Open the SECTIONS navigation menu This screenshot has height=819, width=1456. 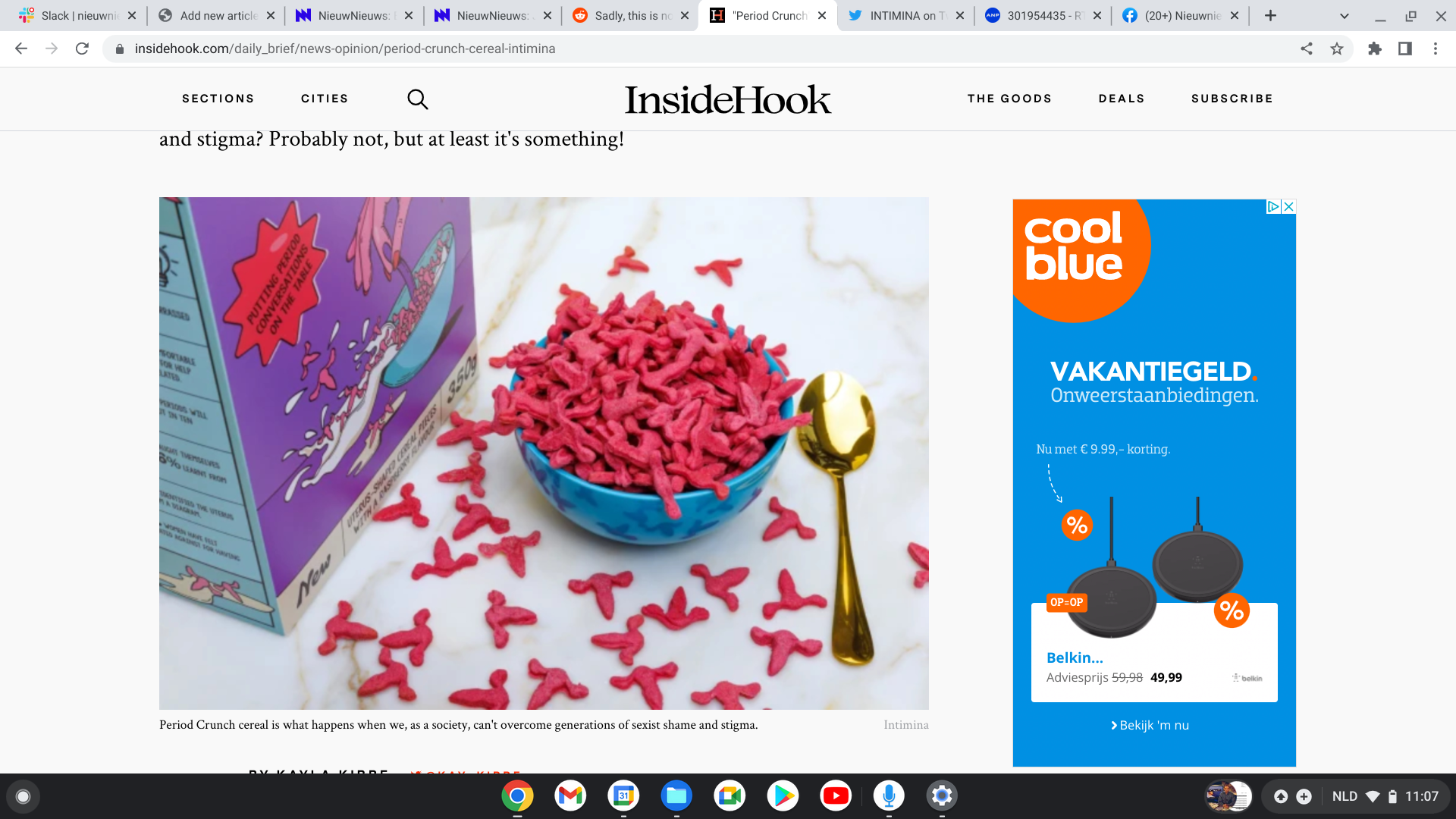(x=218, y=99)
